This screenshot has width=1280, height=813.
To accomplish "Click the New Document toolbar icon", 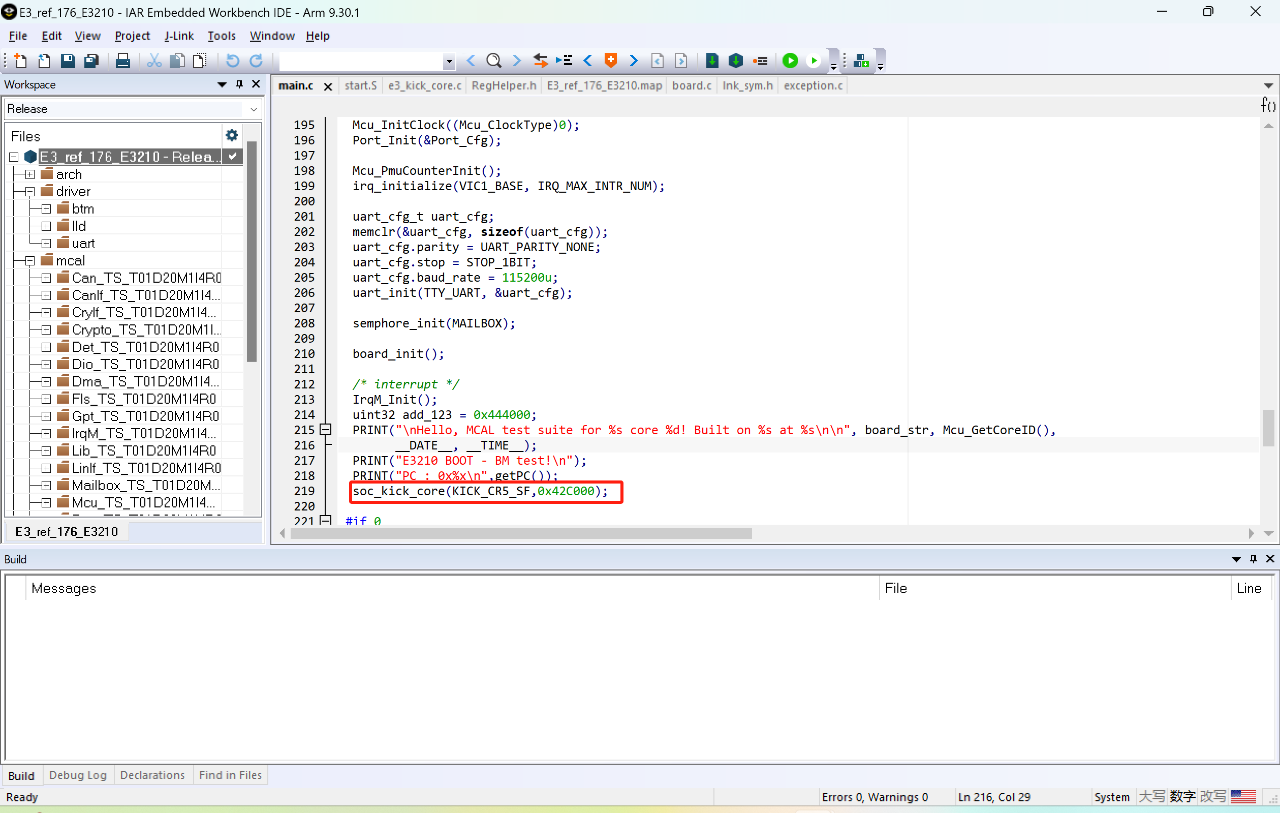I will 19,61.
